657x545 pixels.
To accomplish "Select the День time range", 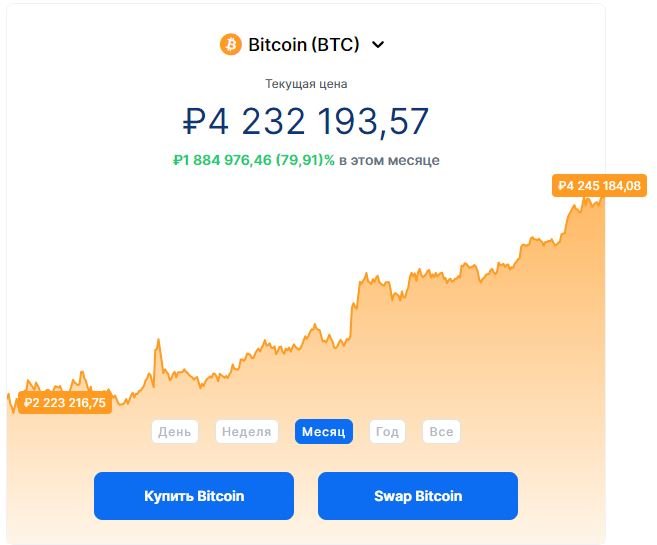I will [174, 431].
